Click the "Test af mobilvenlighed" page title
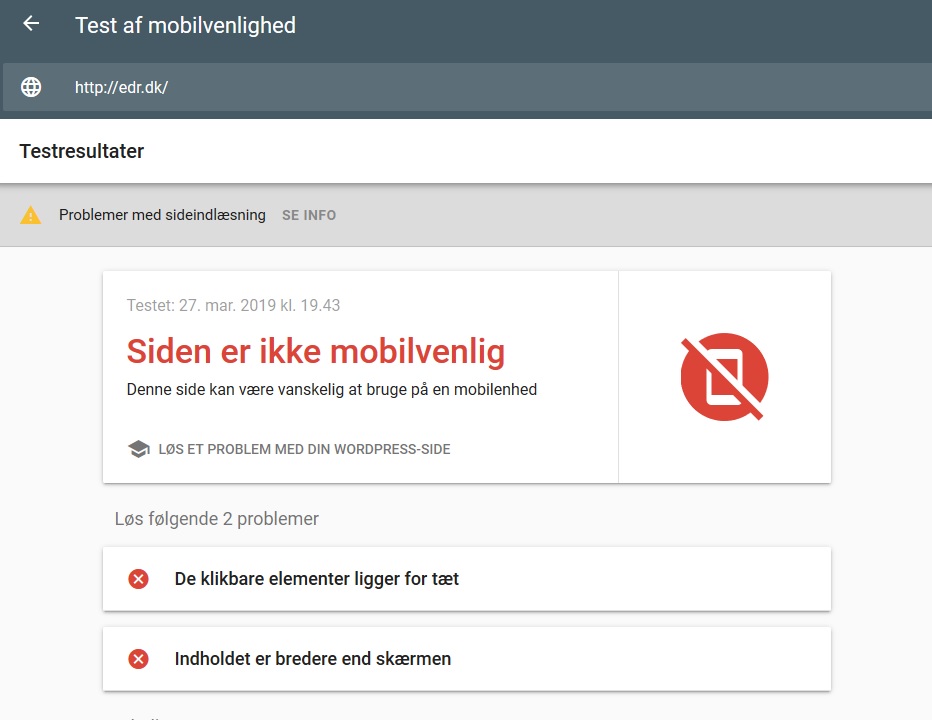This screenshot has height=720, width=932. pos(185,25)
